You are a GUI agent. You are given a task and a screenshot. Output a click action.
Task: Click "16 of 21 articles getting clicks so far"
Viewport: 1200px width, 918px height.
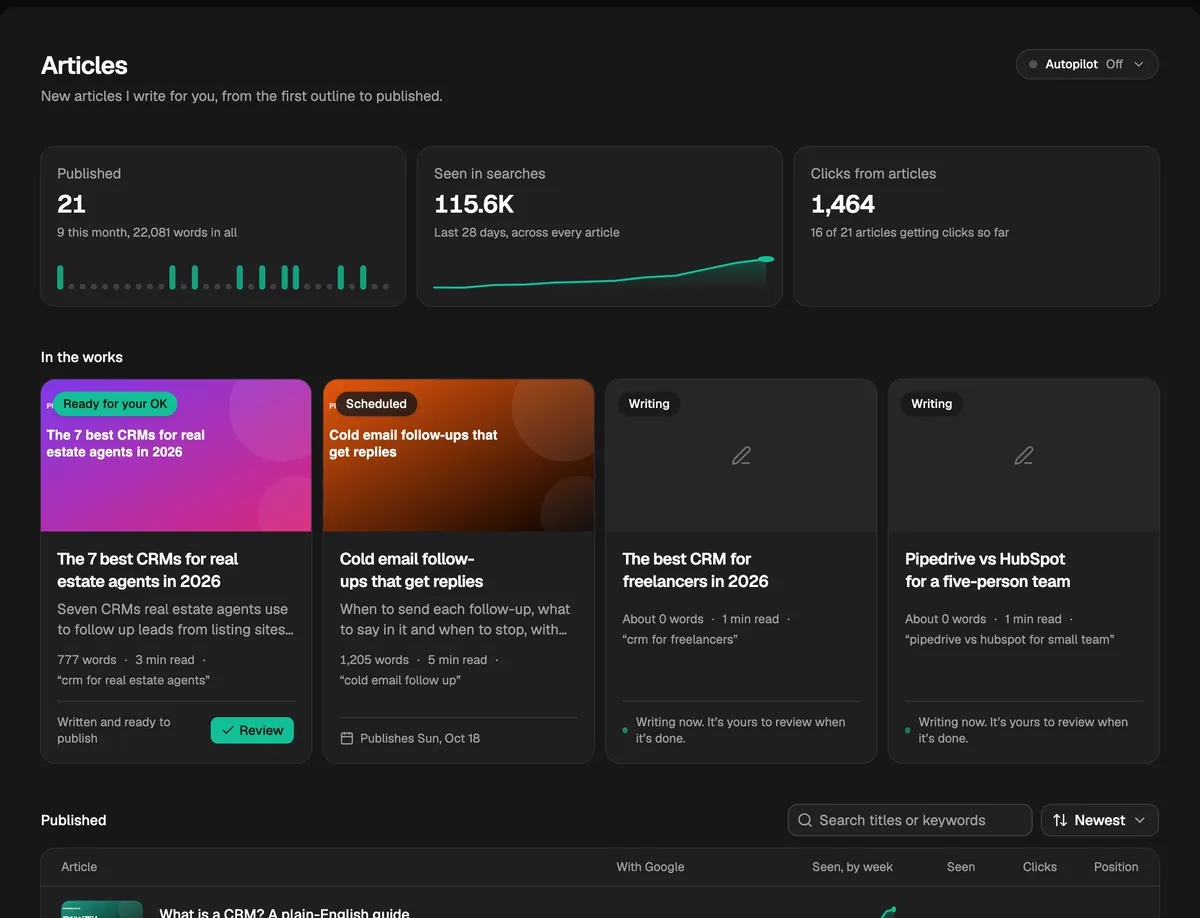coord(910,232)
